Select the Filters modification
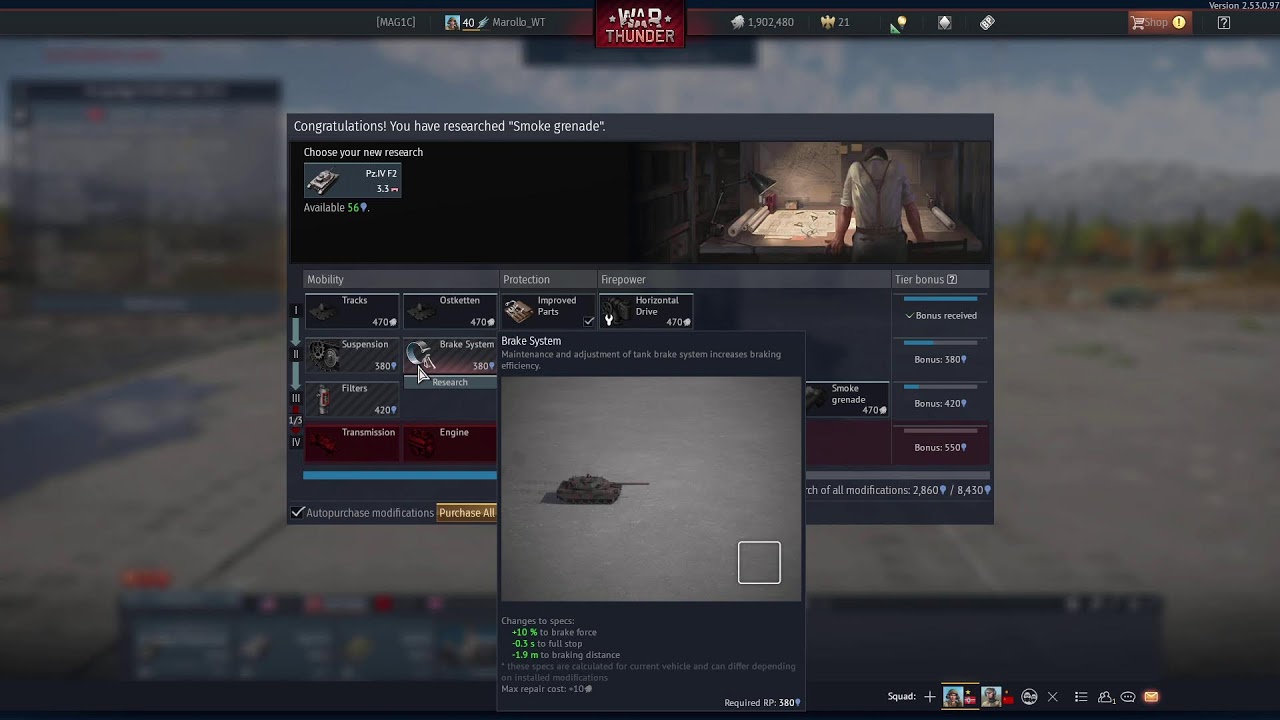This screenshot has height=720, width=1280. tap(352, 399)
